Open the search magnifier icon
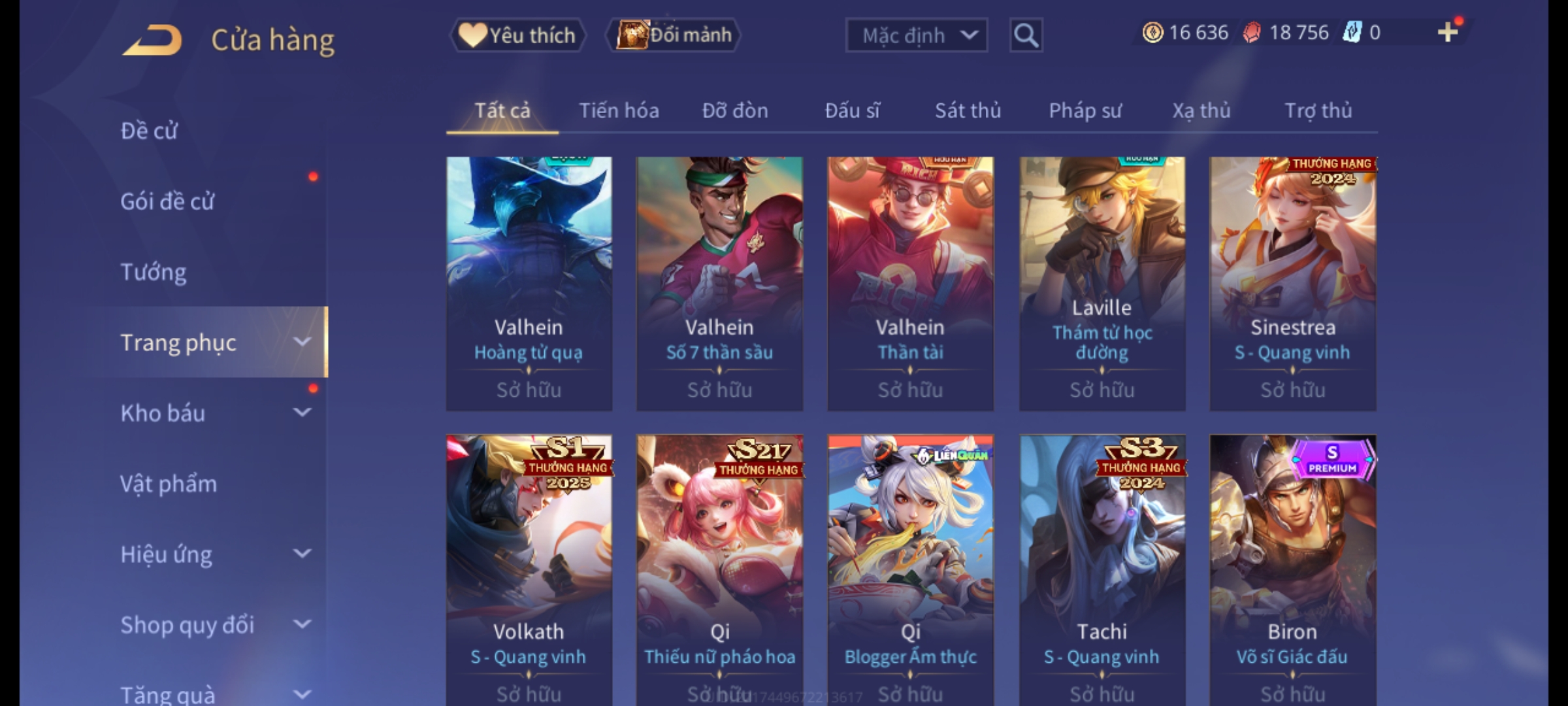 point(1026,35)
